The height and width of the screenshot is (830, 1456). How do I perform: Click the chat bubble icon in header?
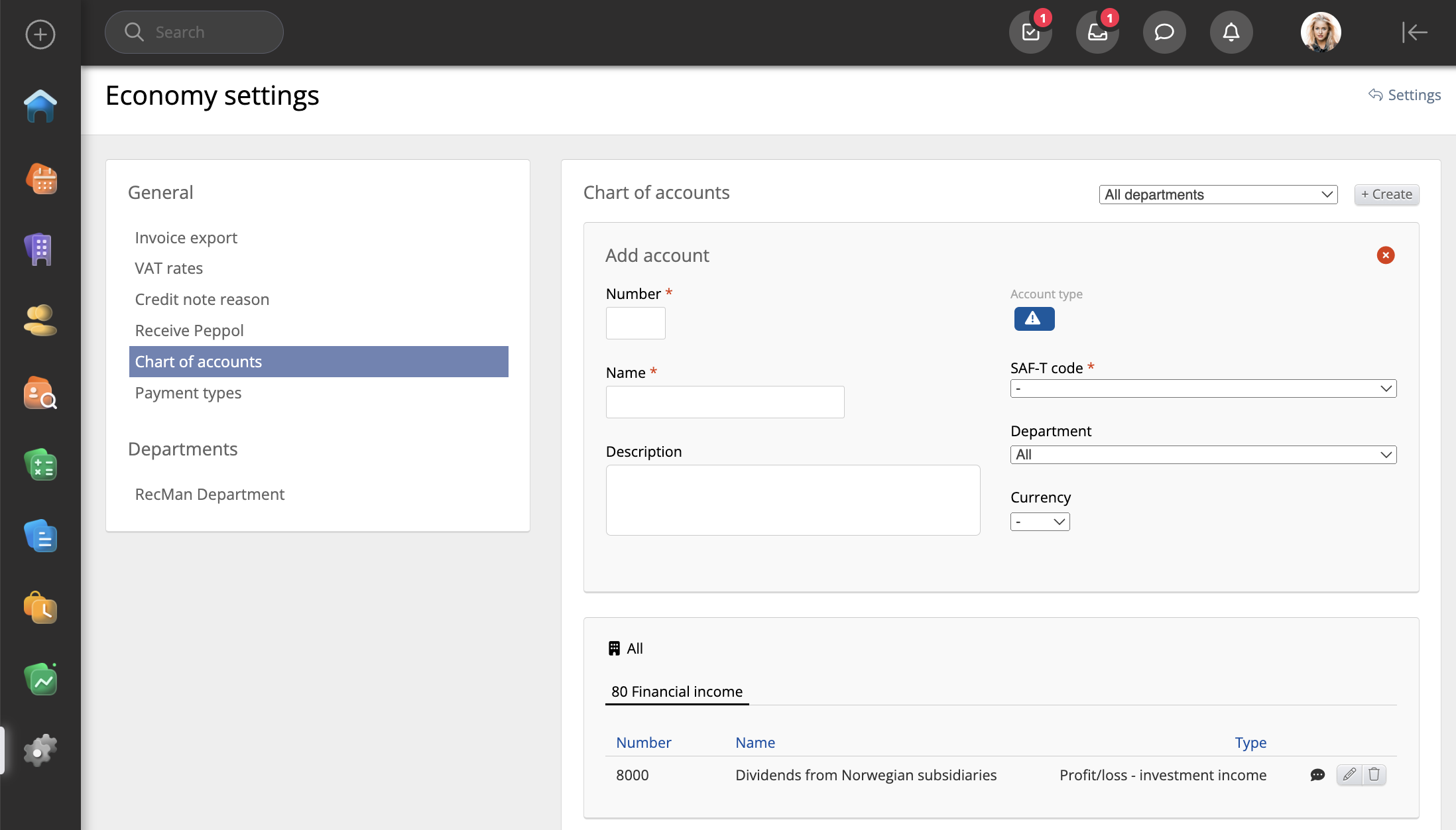point(1164,32)
